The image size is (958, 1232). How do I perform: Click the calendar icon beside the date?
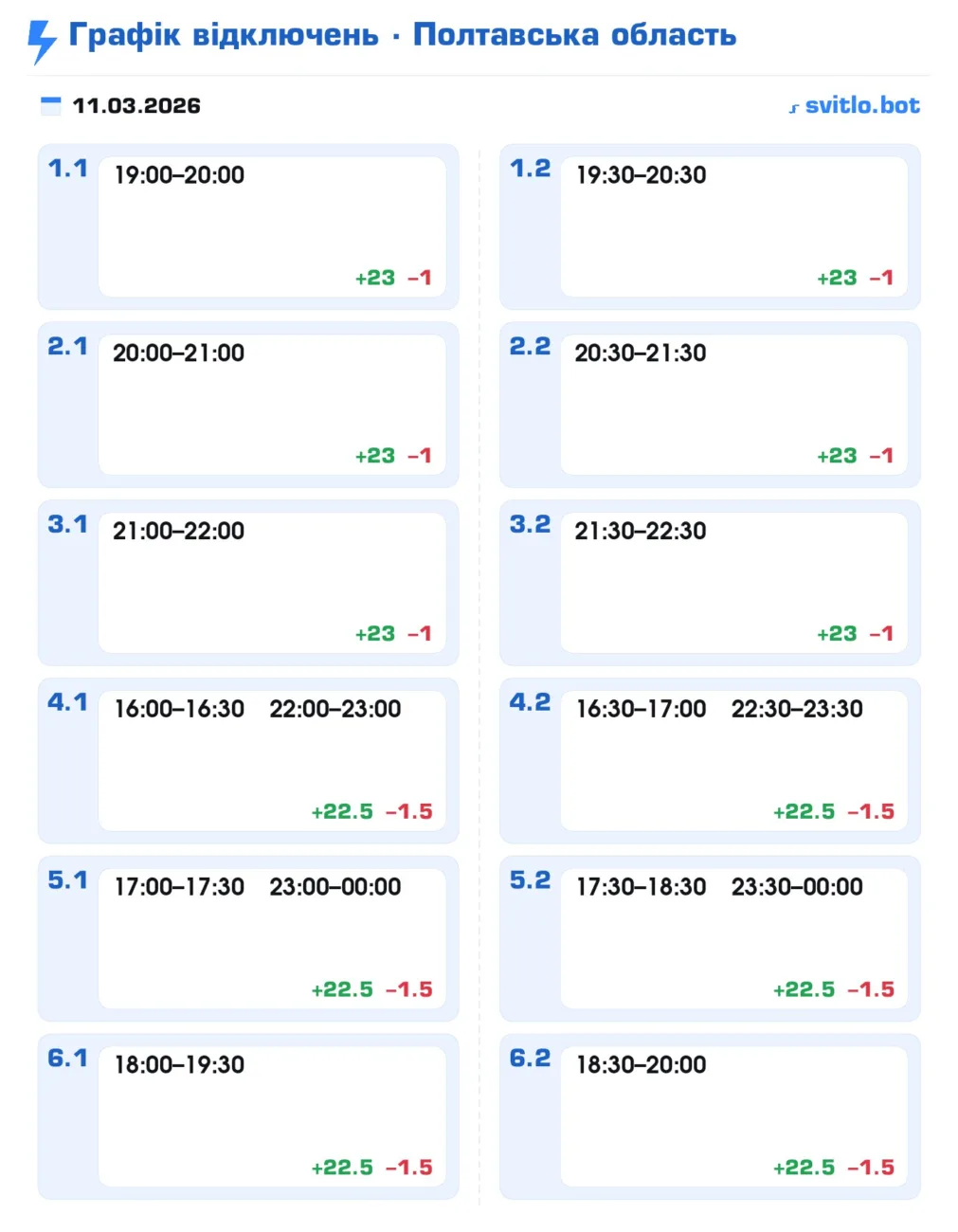[x=51, y=105]
